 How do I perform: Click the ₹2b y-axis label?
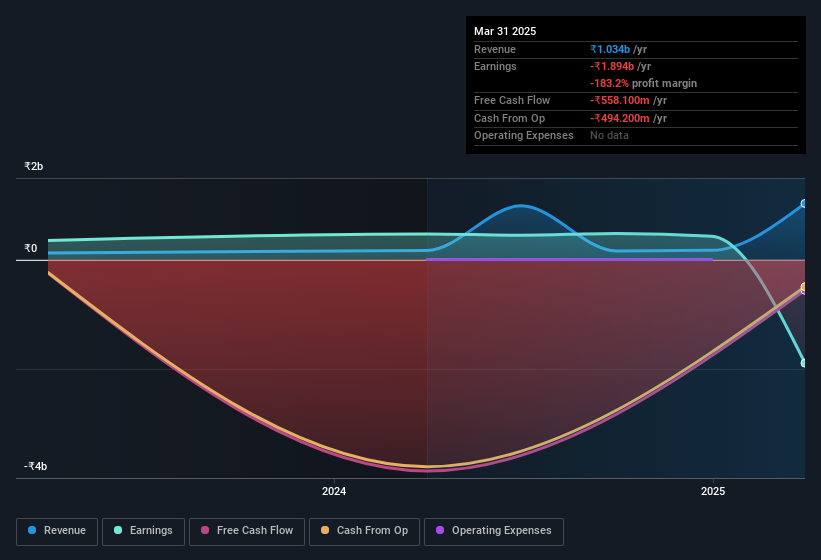tap(34, 166)
